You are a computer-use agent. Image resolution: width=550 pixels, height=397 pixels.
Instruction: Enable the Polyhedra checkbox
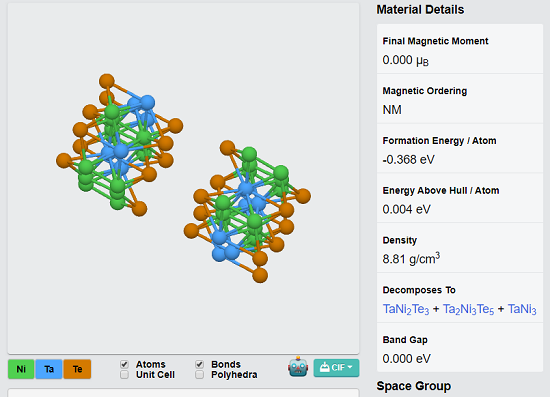point(199,375)
